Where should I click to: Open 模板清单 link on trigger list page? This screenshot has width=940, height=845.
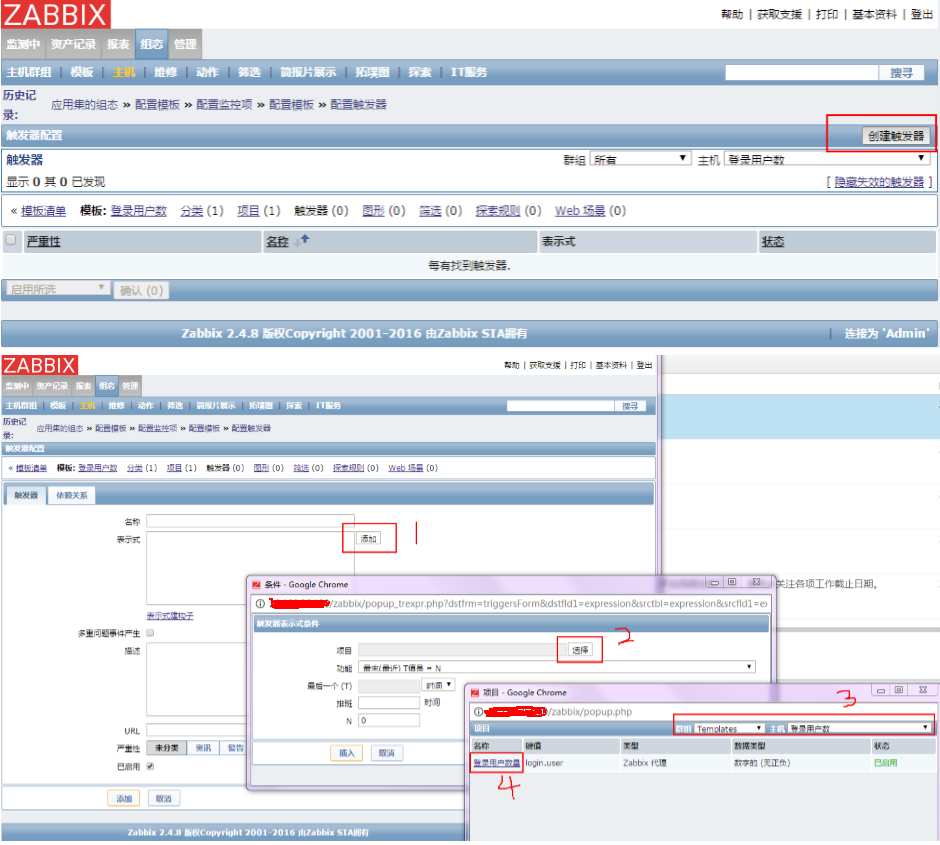(x=43, y=211)
